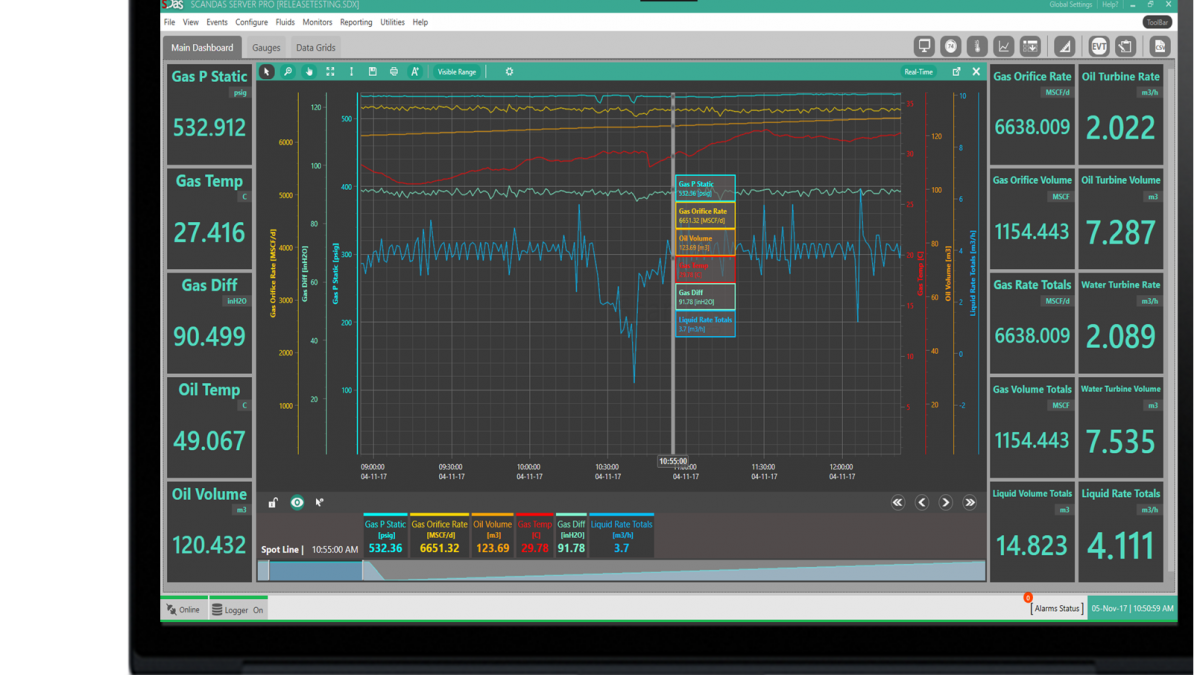The width and height of the screenshot is (1200, 675).
Task: Print the chart using printer icon
Action: click(x=393, y=72)
